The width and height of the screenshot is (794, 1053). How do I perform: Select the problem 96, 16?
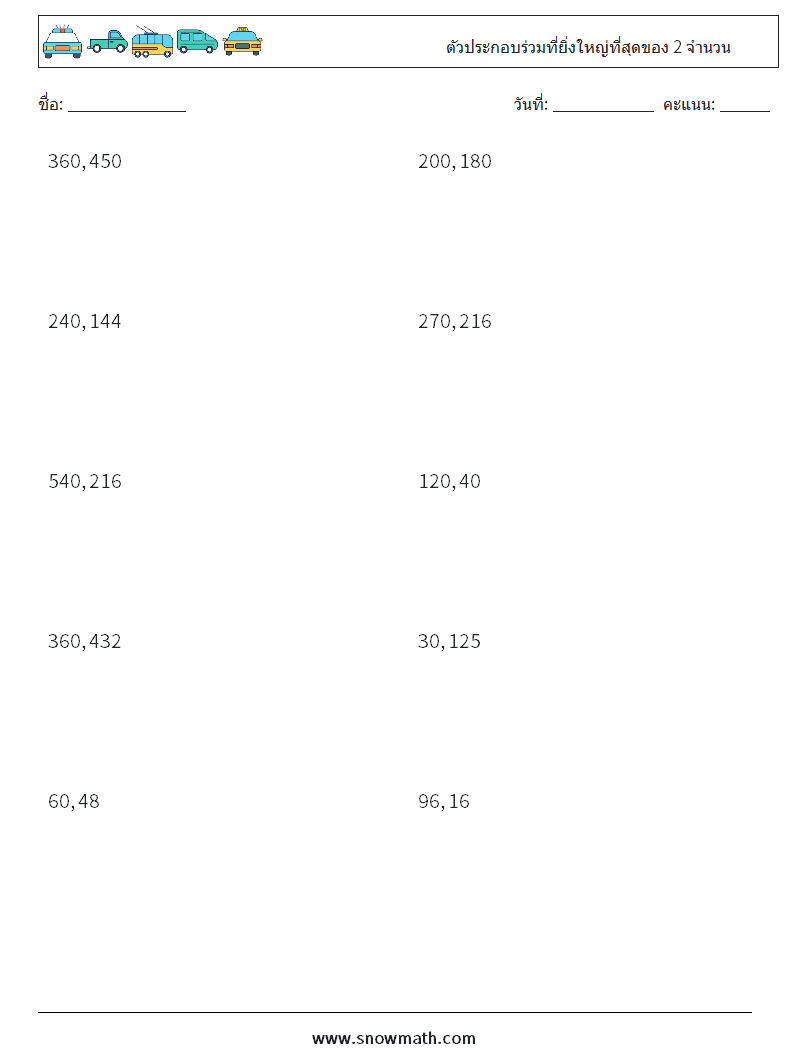click(x=444, y=800)
